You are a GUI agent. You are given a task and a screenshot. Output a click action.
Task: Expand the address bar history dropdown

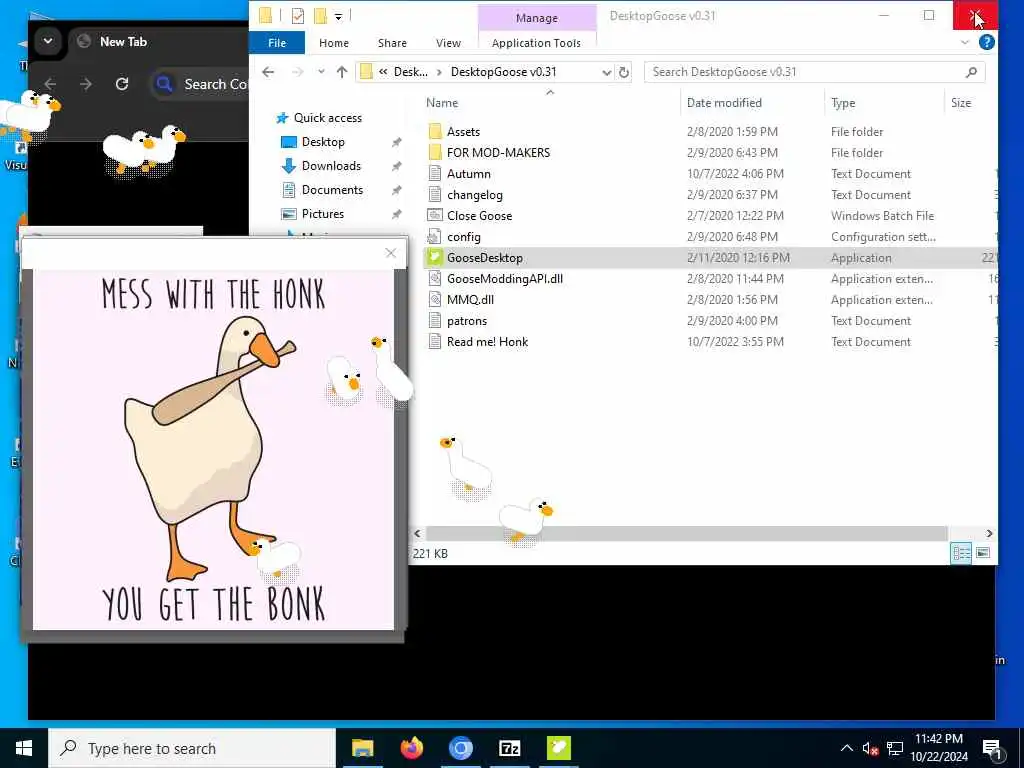(606, 72)
